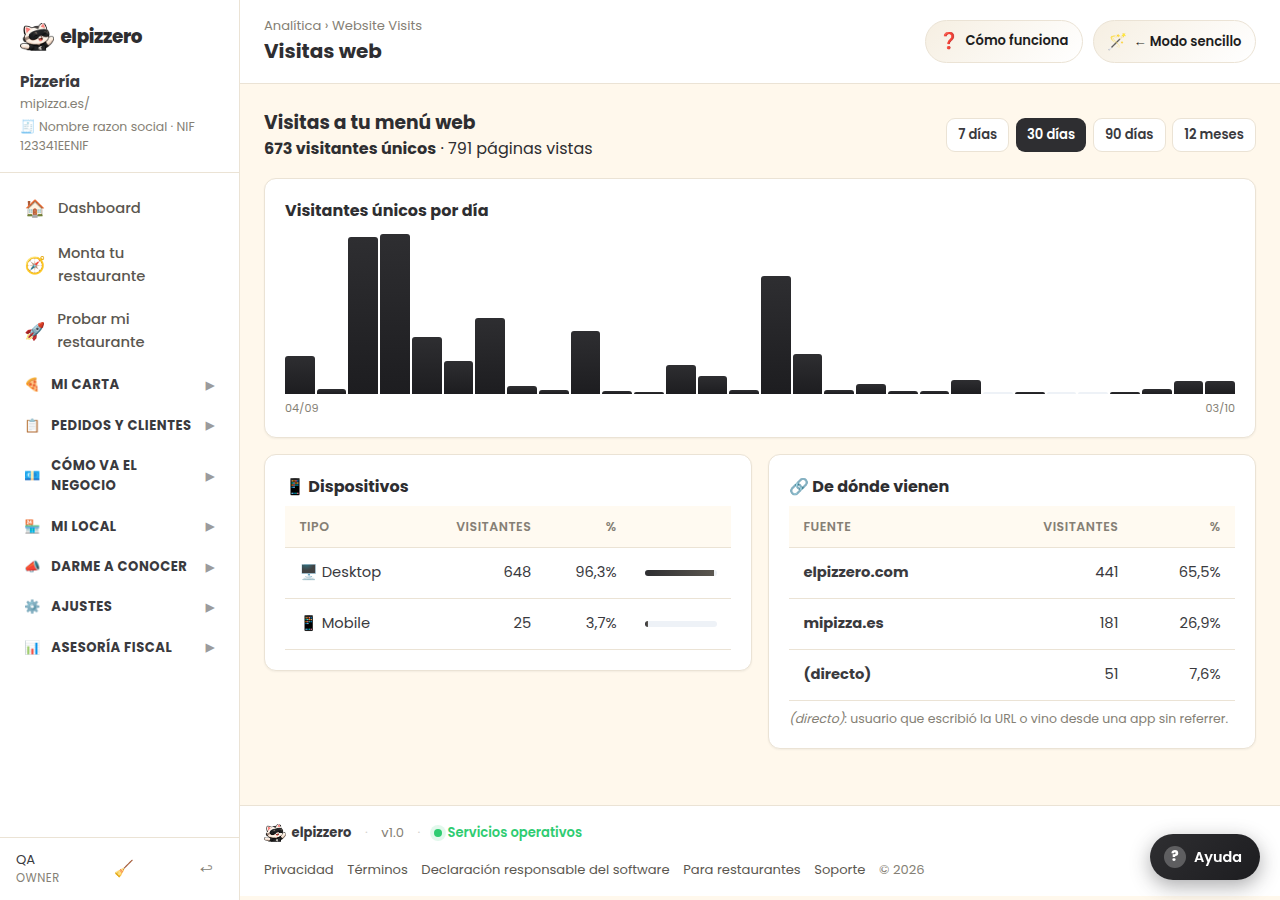Open the Cómo funciona help button
The width and height of the screenshot is (1280, 900).
[x=1004, y=42]
